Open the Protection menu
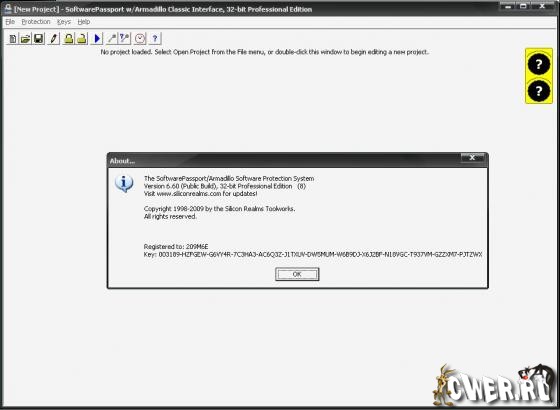 [36, 22]
